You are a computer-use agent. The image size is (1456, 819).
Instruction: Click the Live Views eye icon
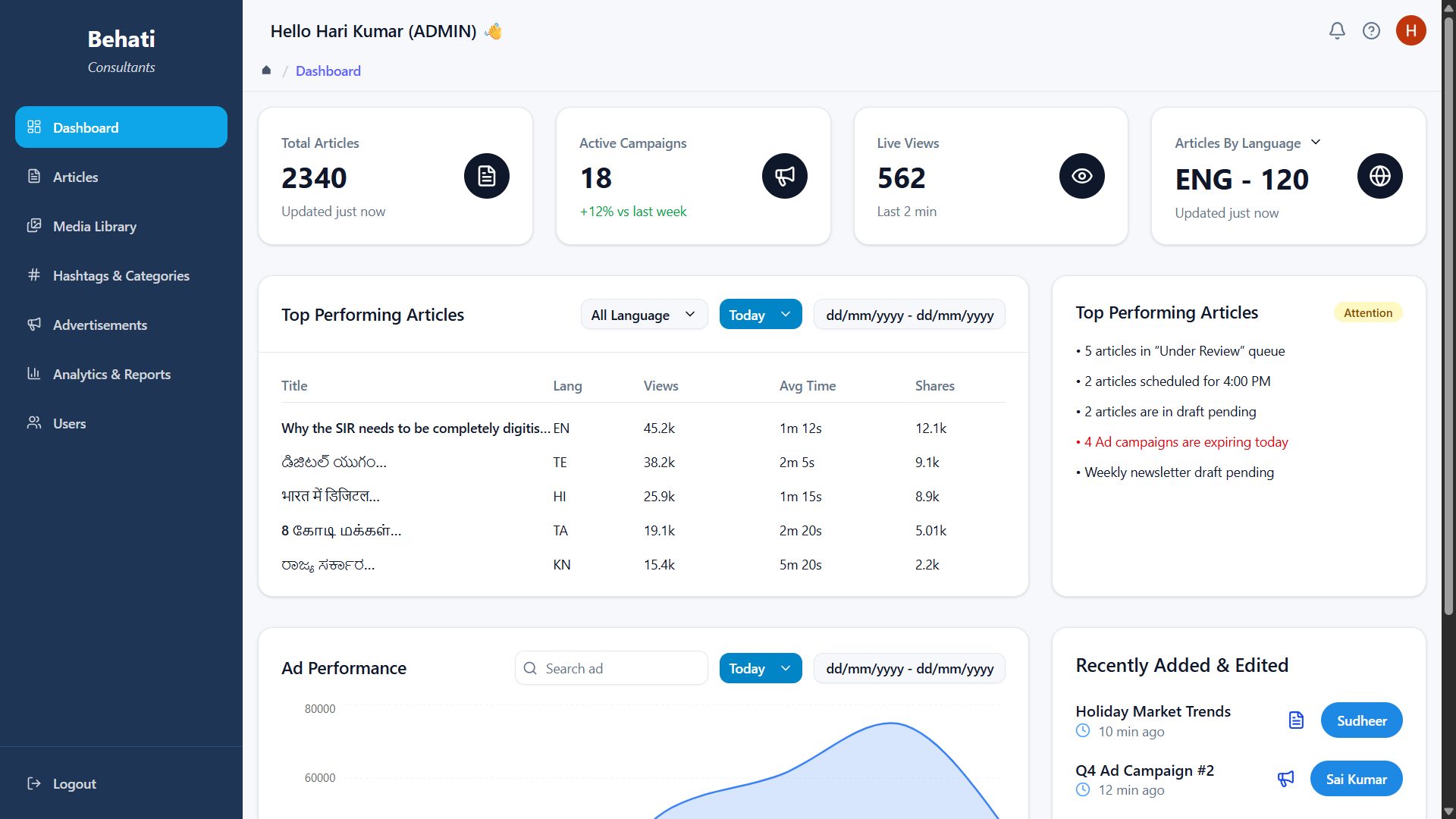(1081, 176)
